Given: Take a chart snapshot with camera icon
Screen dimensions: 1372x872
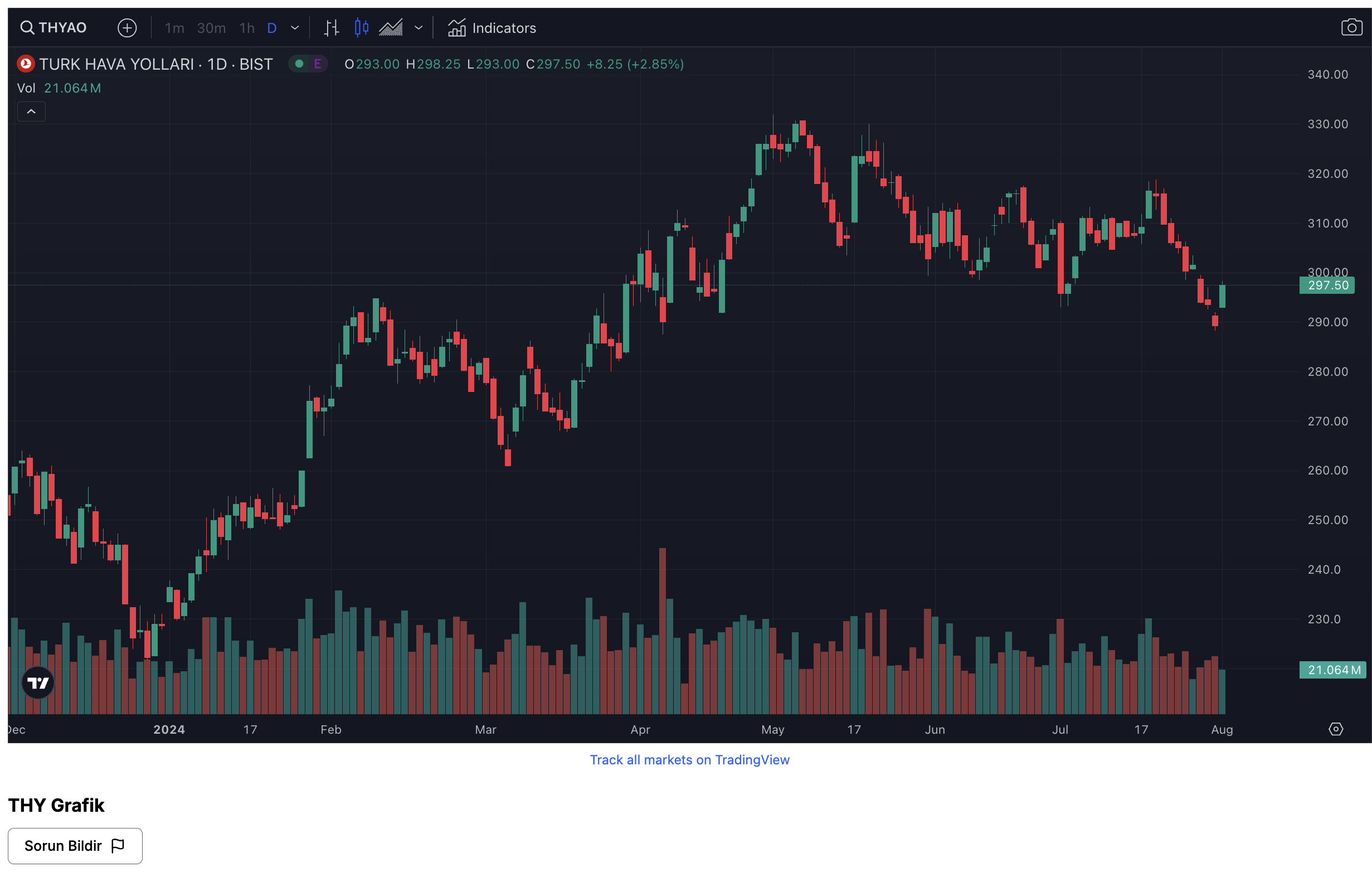Looking at the screenshot, I should point(1351,27).
